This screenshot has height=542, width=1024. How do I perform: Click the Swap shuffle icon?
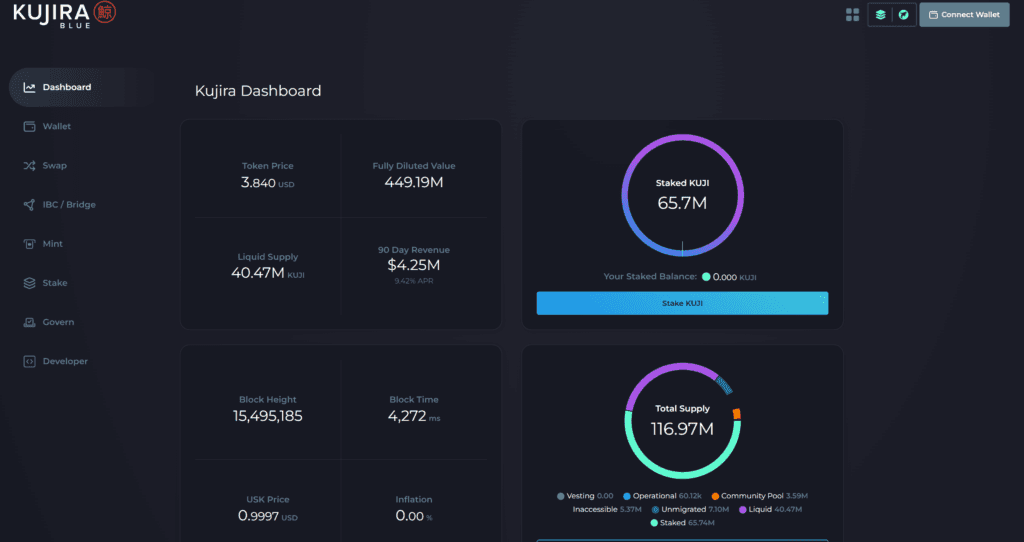pos(29,166)
